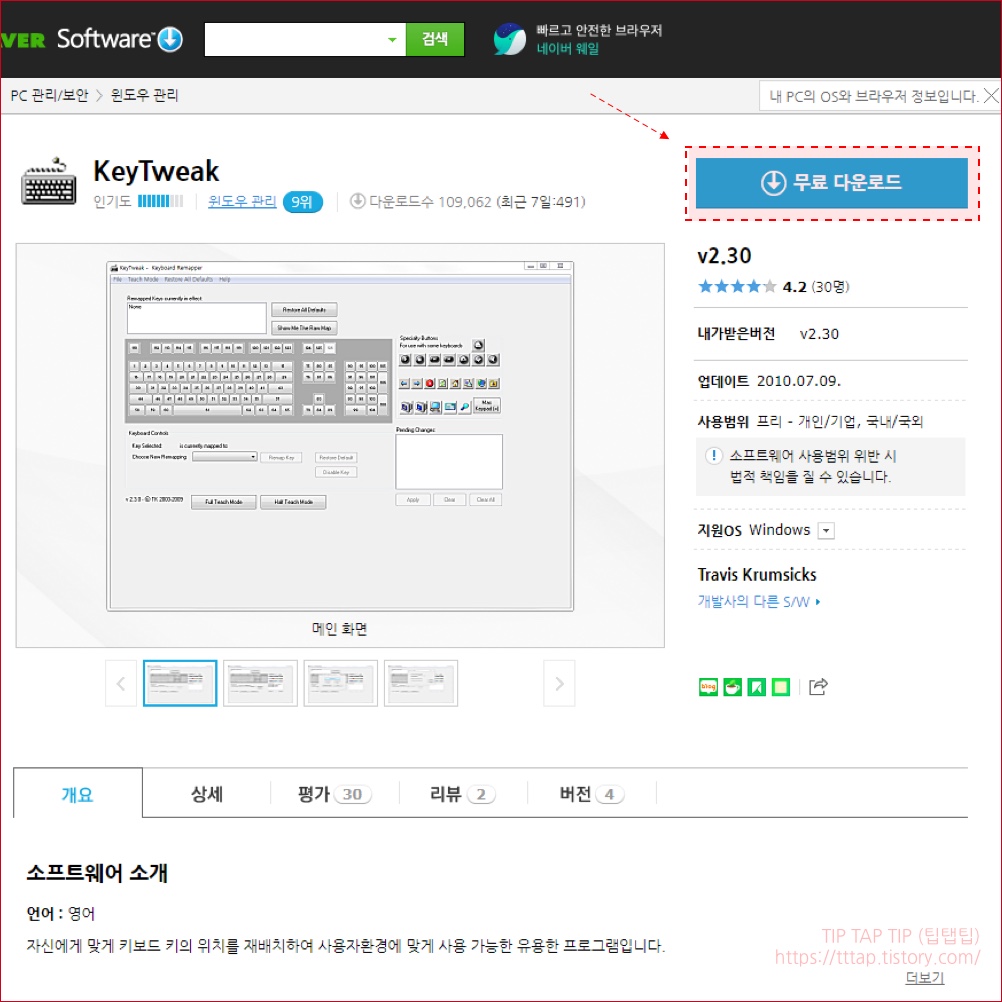Click the fourth green share icon
The image size is (1002, 1002).
781,687
